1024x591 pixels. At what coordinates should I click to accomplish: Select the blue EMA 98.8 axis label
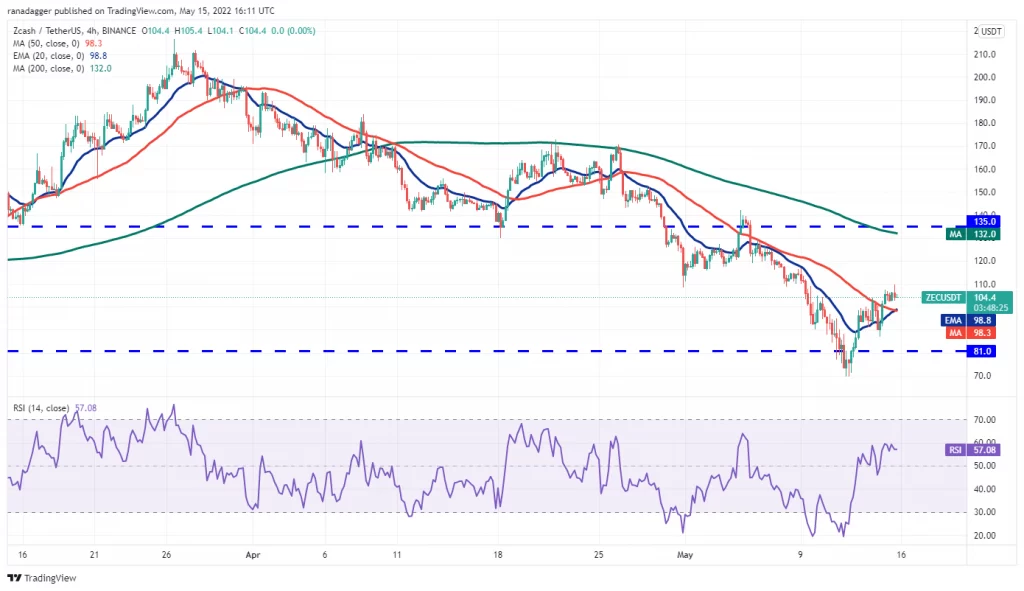970,320
